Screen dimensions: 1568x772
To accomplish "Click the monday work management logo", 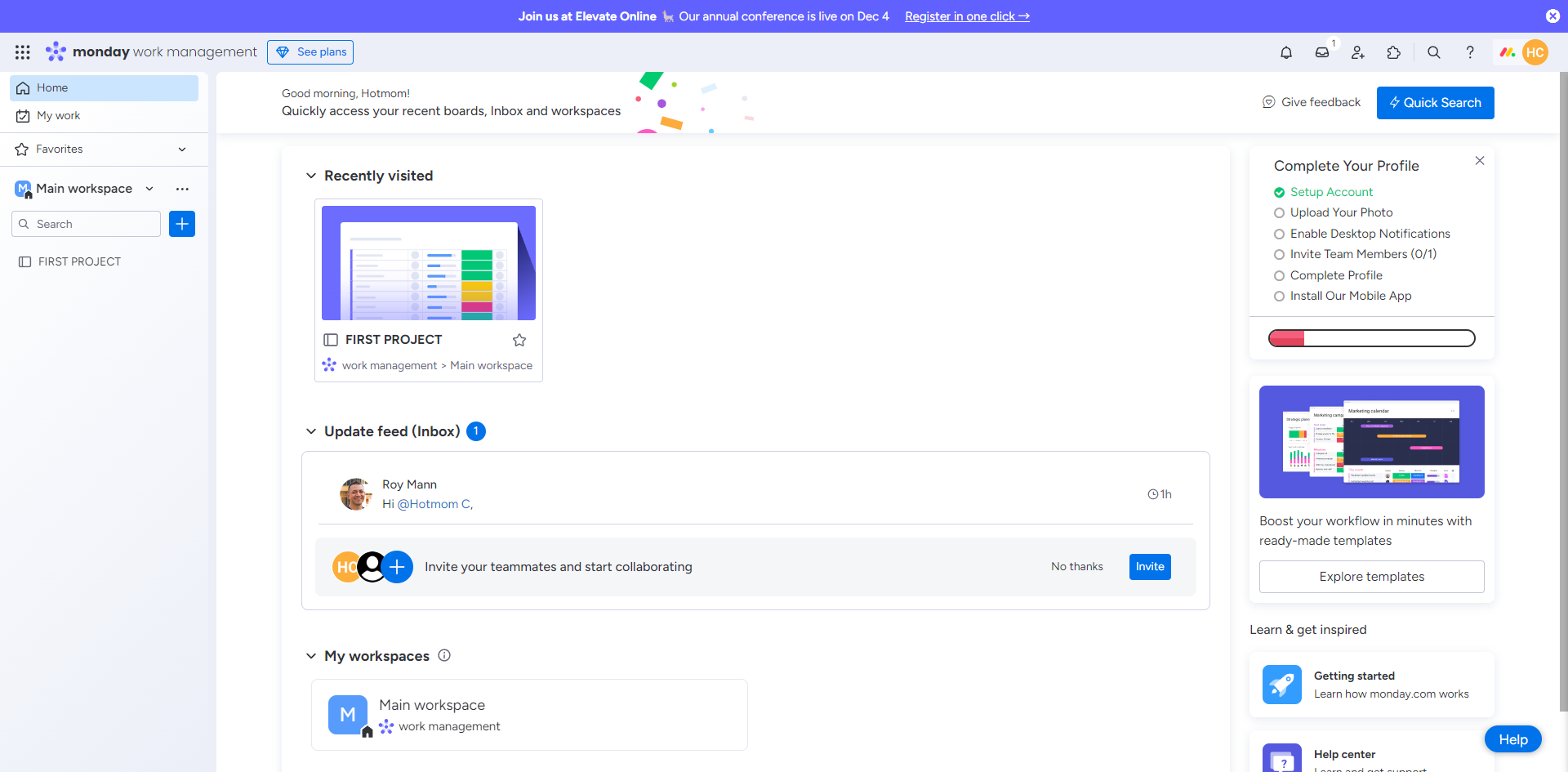I will click(151, 52).
